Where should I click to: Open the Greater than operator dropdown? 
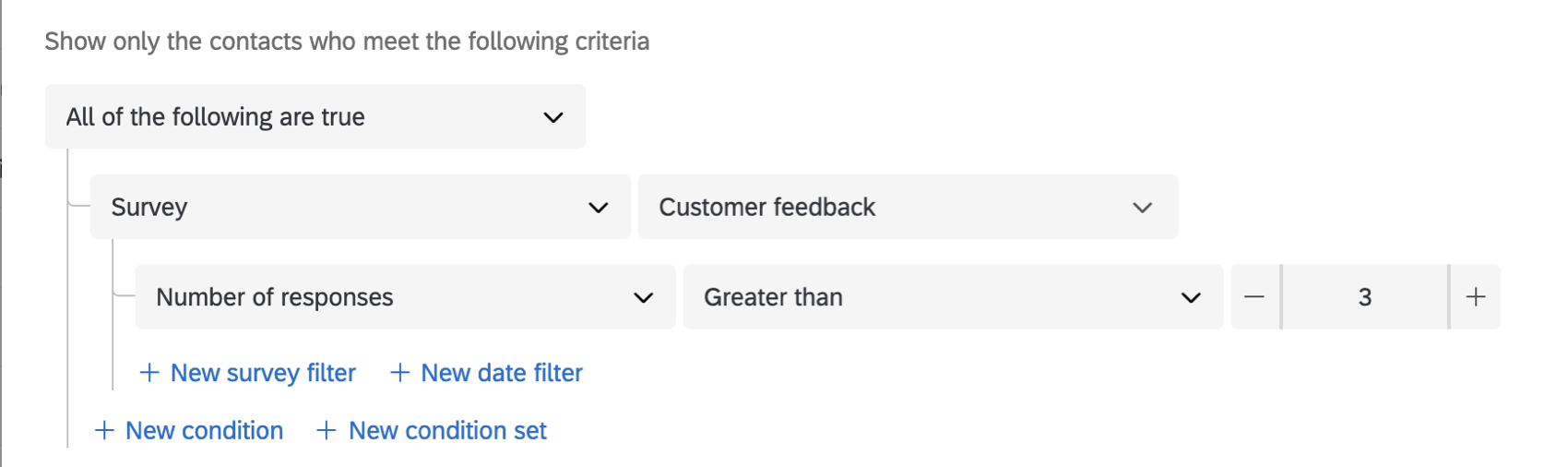(x=952, y=297)
